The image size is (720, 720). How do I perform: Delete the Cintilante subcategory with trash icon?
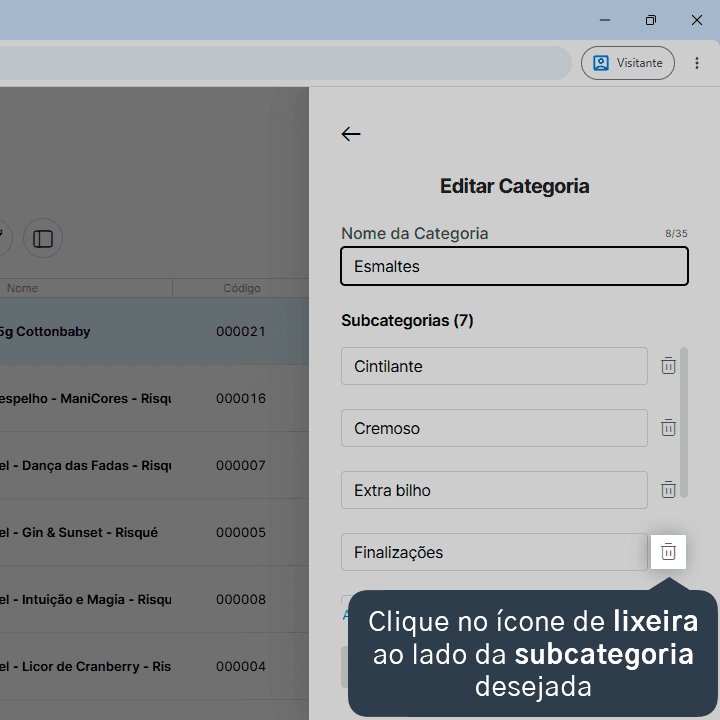click(x=668, y=366)
